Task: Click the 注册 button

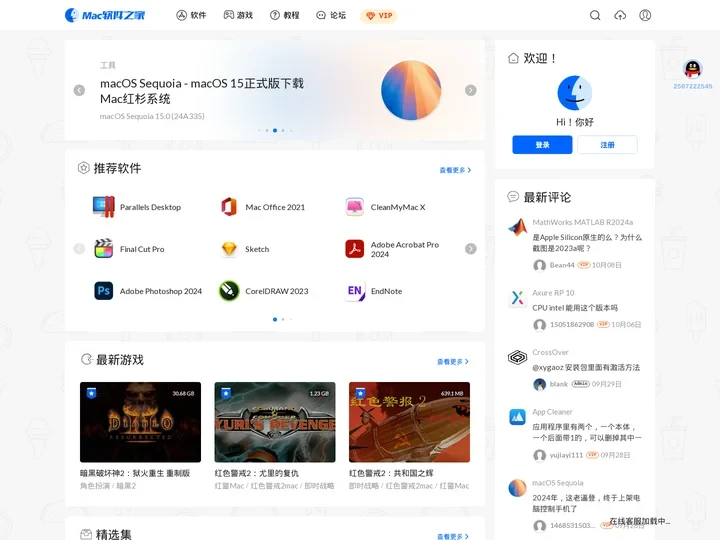Action: pyautogui.click(x=607, y=145)
